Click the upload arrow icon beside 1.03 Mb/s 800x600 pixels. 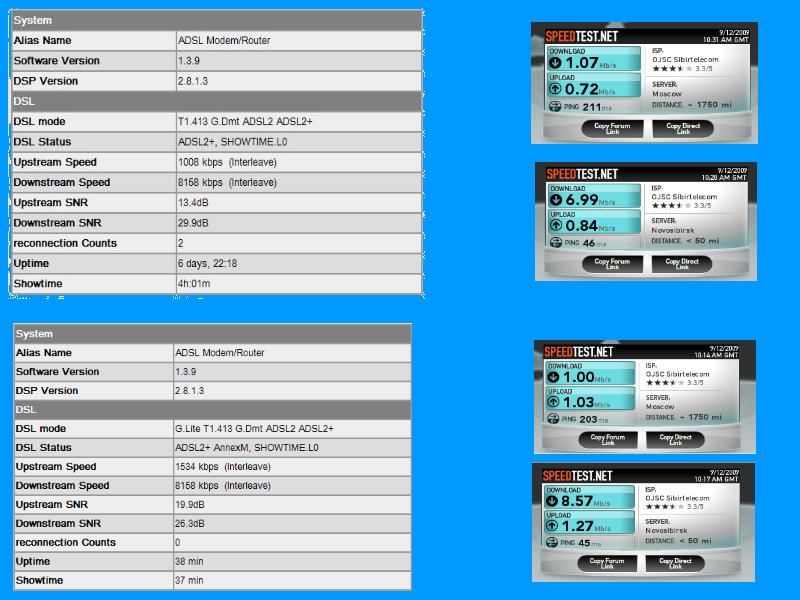coord(554,402)
